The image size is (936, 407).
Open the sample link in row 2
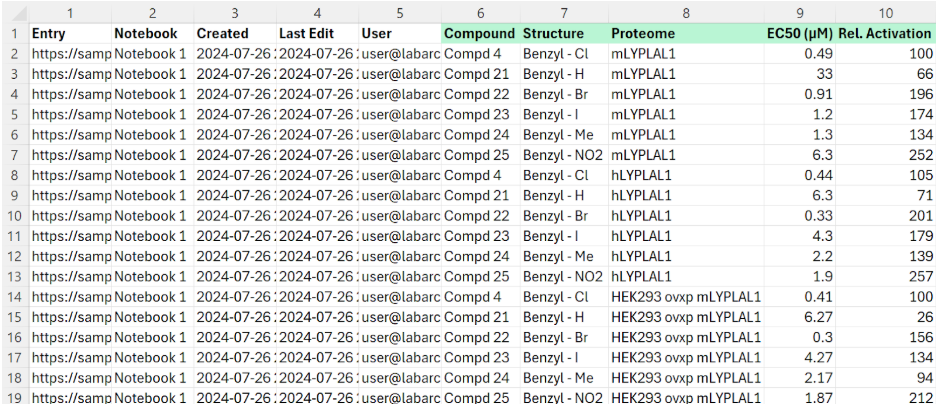click(x=70, y=53)
